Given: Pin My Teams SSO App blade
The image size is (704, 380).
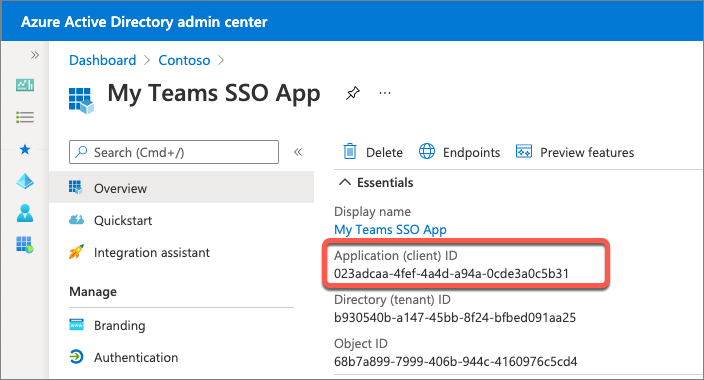Looking at the screenshot, I should 352,93.
